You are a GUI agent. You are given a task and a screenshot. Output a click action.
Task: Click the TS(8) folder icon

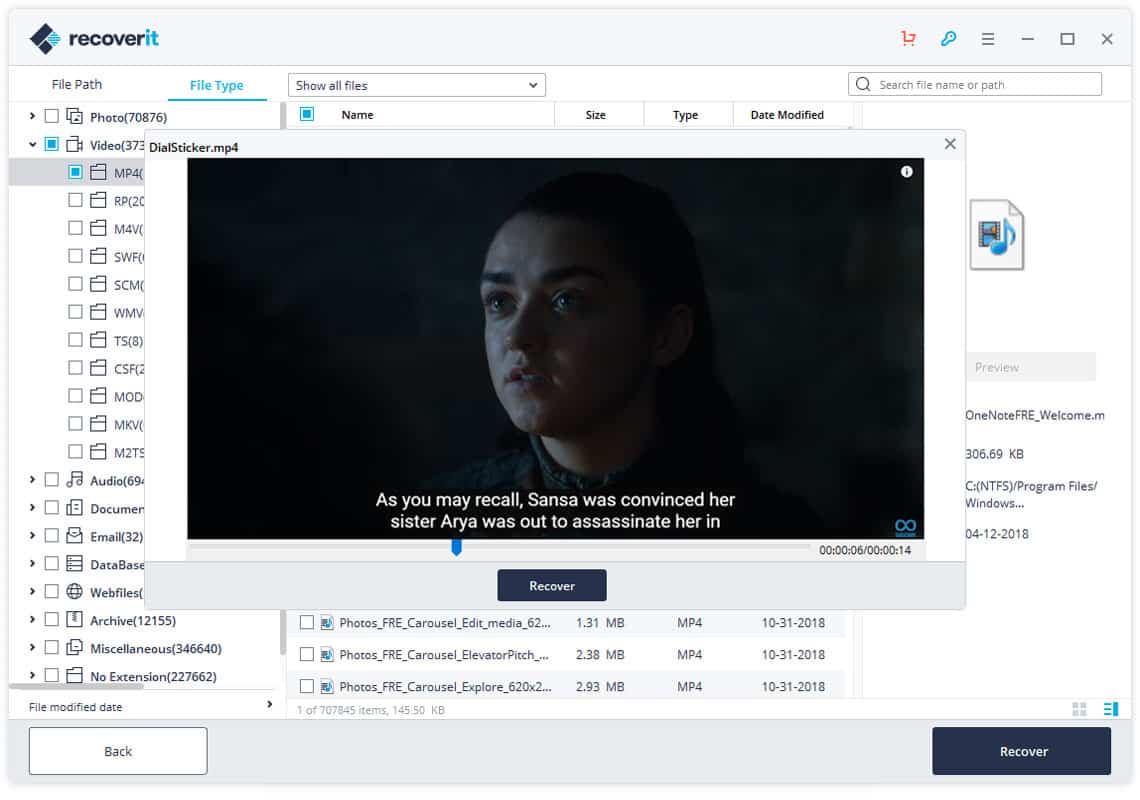click(x=98, y=340)
